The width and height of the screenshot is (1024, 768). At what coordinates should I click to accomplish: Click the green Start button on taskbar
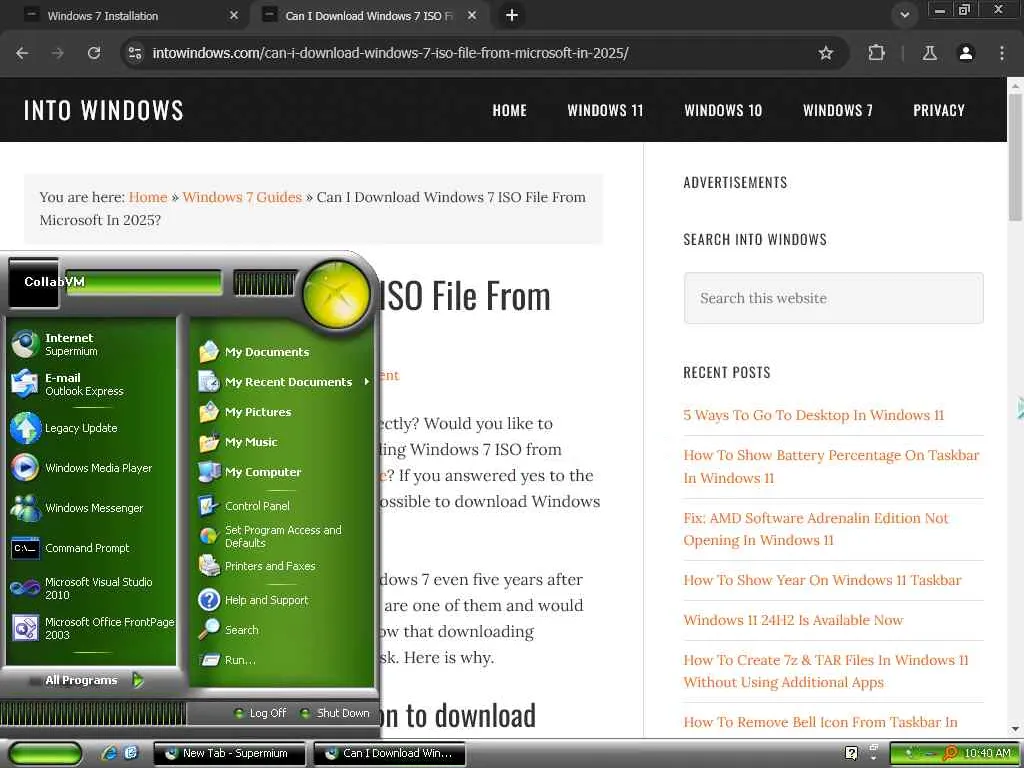(45, 754)
